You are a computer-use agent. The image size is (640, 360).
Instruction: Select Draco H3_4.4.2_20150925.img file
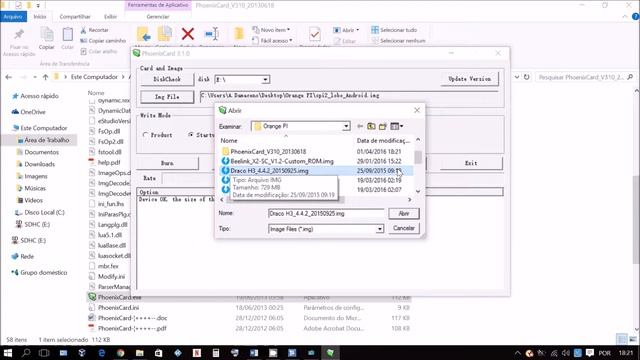point(269,171)
